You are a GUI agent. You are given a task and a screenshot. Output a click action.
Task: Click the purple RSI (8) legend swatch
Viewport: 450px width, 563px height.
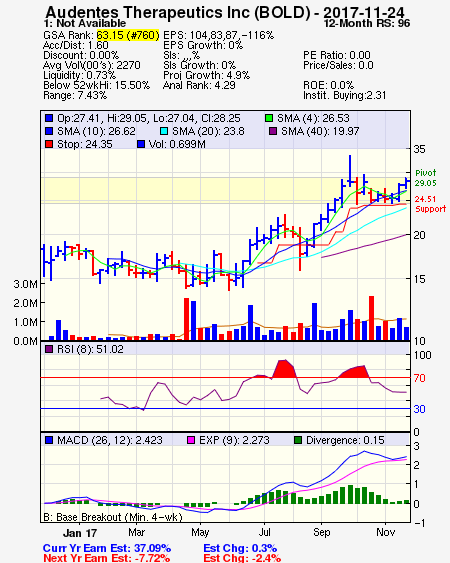49,349
